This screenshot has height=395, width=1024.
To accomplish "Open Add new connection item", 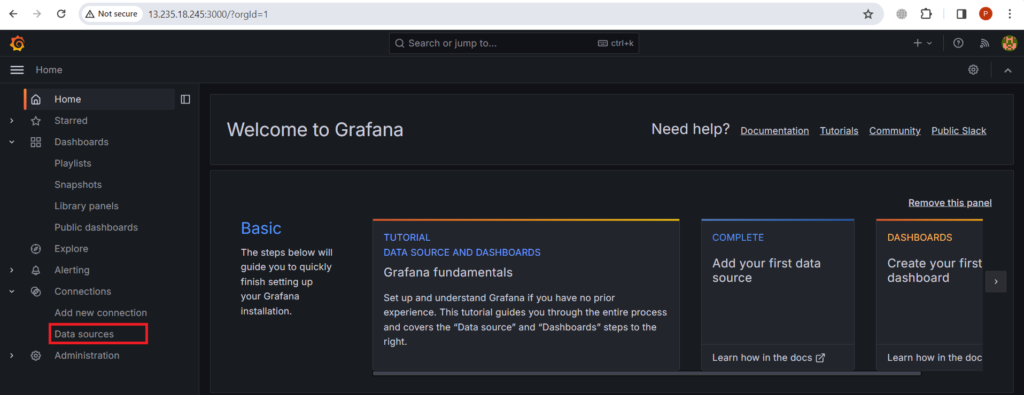I will tap(101, 313).
